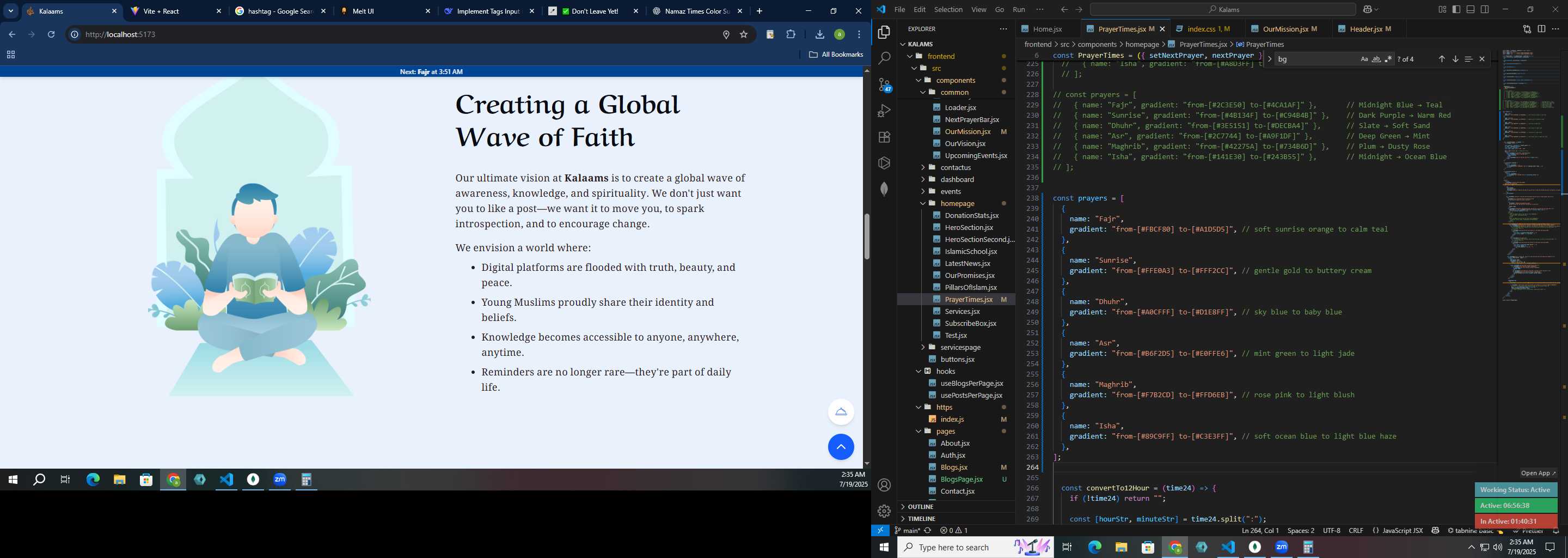This screenshot has height=558, width=1568.
Task: Open the File menu in VS Code
Action: pyautogui.click(x=899, y=9)
